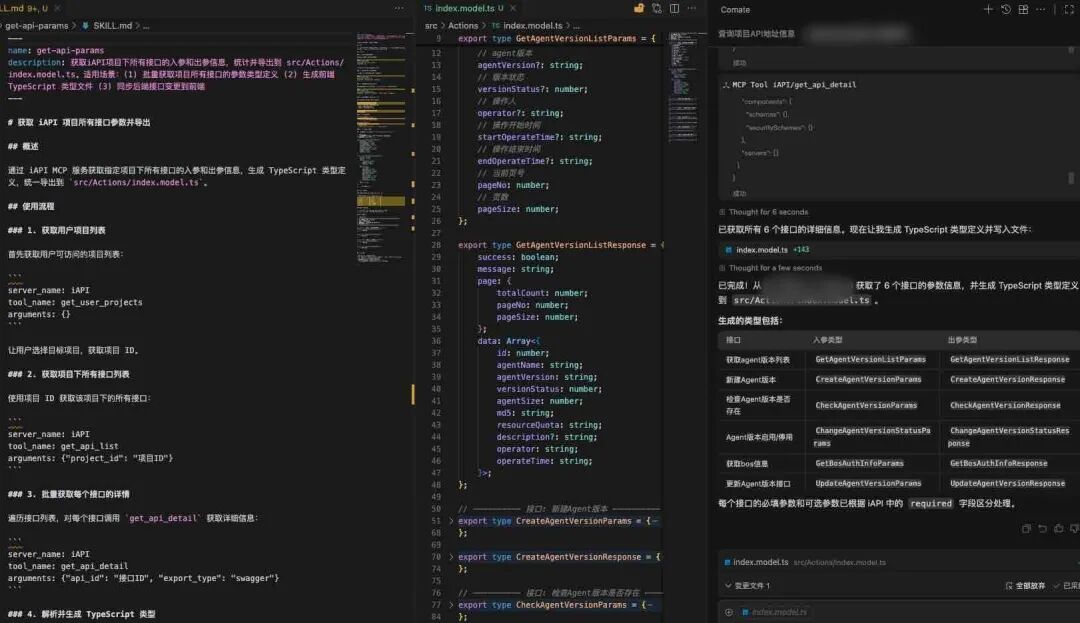Click the MCP tool output scrollbar

click(1071, 178)
